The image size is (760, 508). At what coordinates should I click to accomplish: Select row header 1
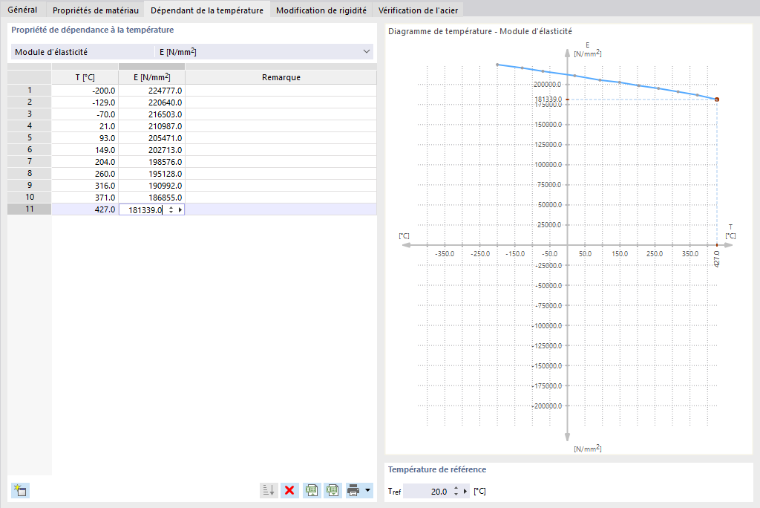coord(30,90)
